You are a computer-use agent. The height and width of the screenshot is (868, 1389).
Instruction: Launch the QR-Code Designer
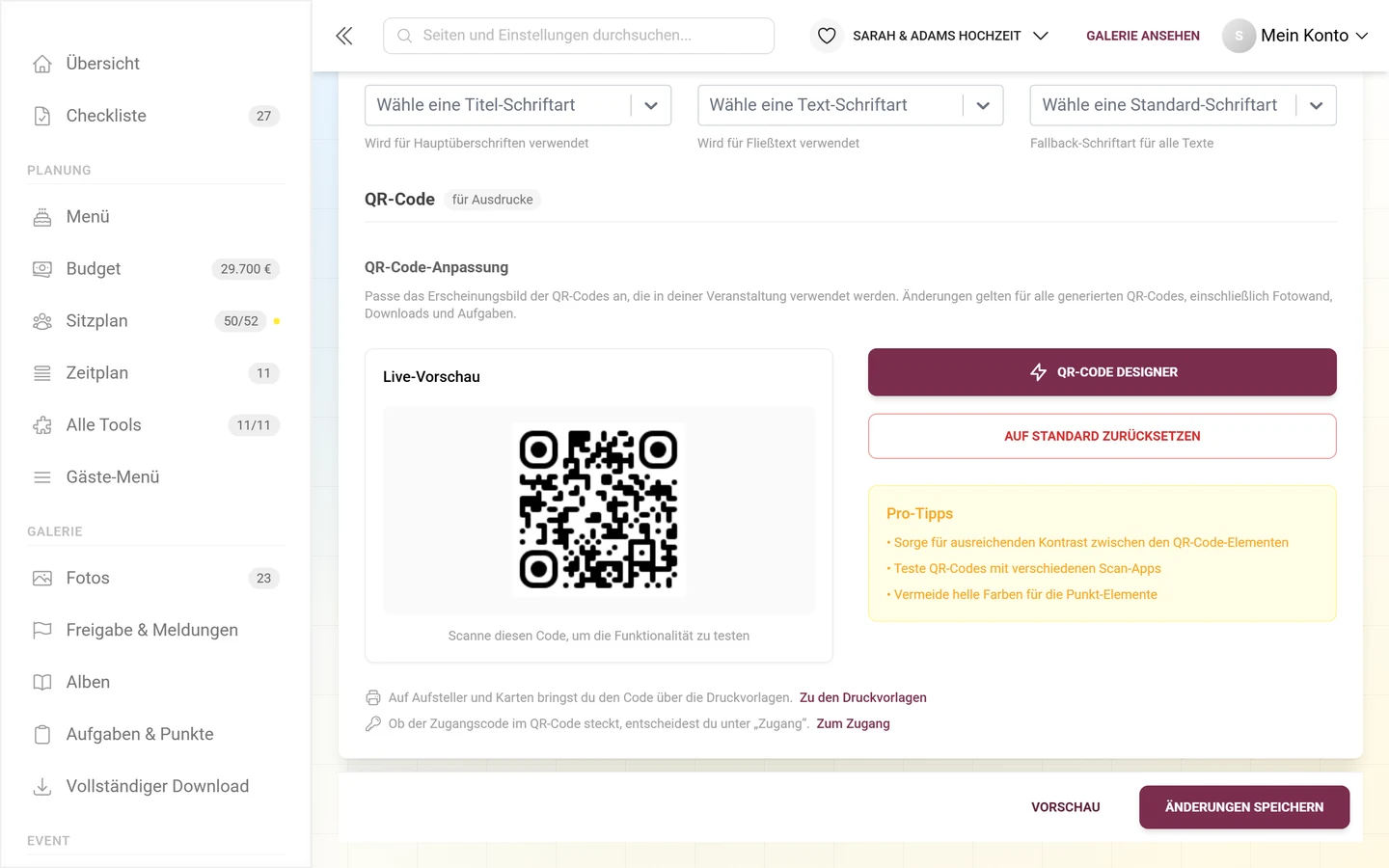pyautogui.click(x=1103, y=372)
